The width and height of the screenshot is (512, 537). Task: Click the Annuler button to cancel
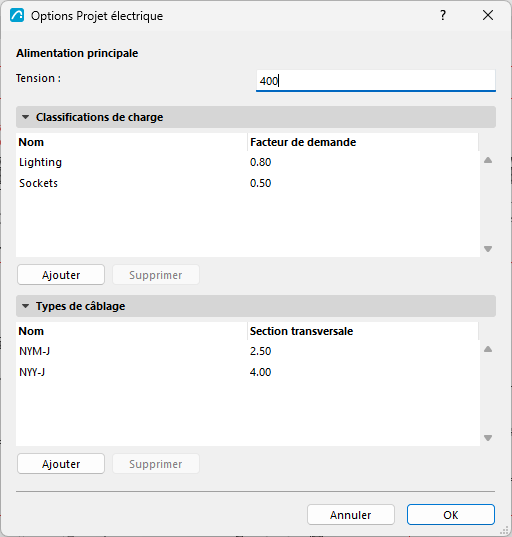(351, 514)
